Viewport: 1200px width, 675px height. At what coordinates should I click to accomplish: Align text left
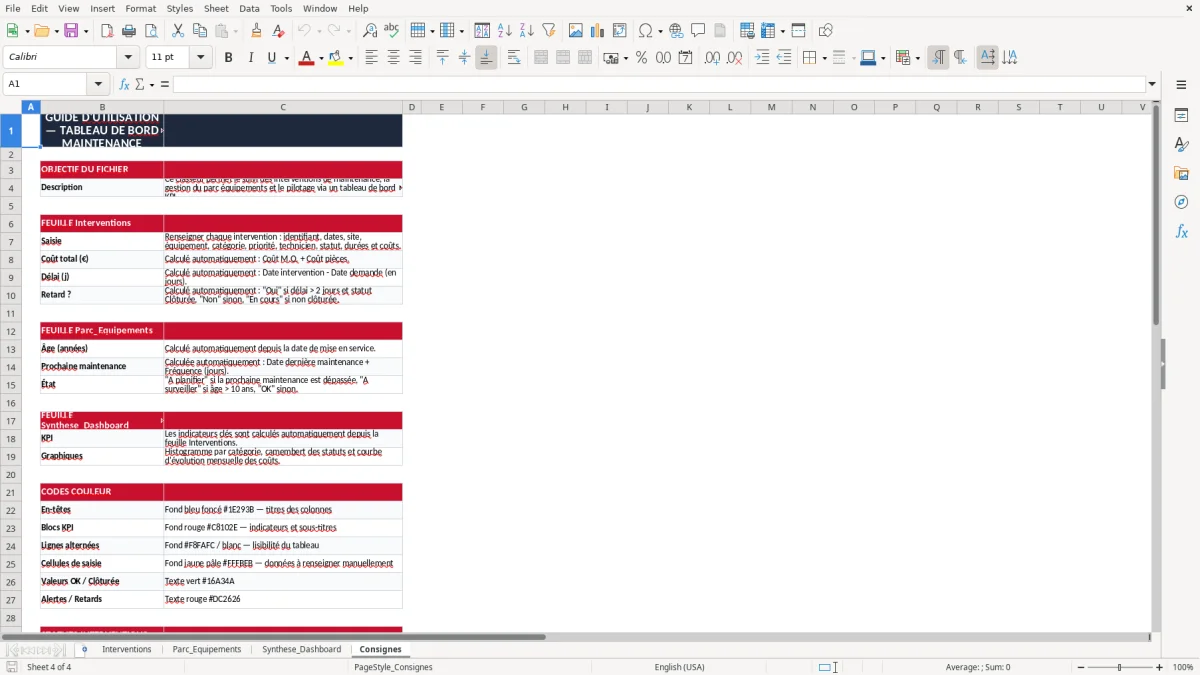[x=371, y=58]
